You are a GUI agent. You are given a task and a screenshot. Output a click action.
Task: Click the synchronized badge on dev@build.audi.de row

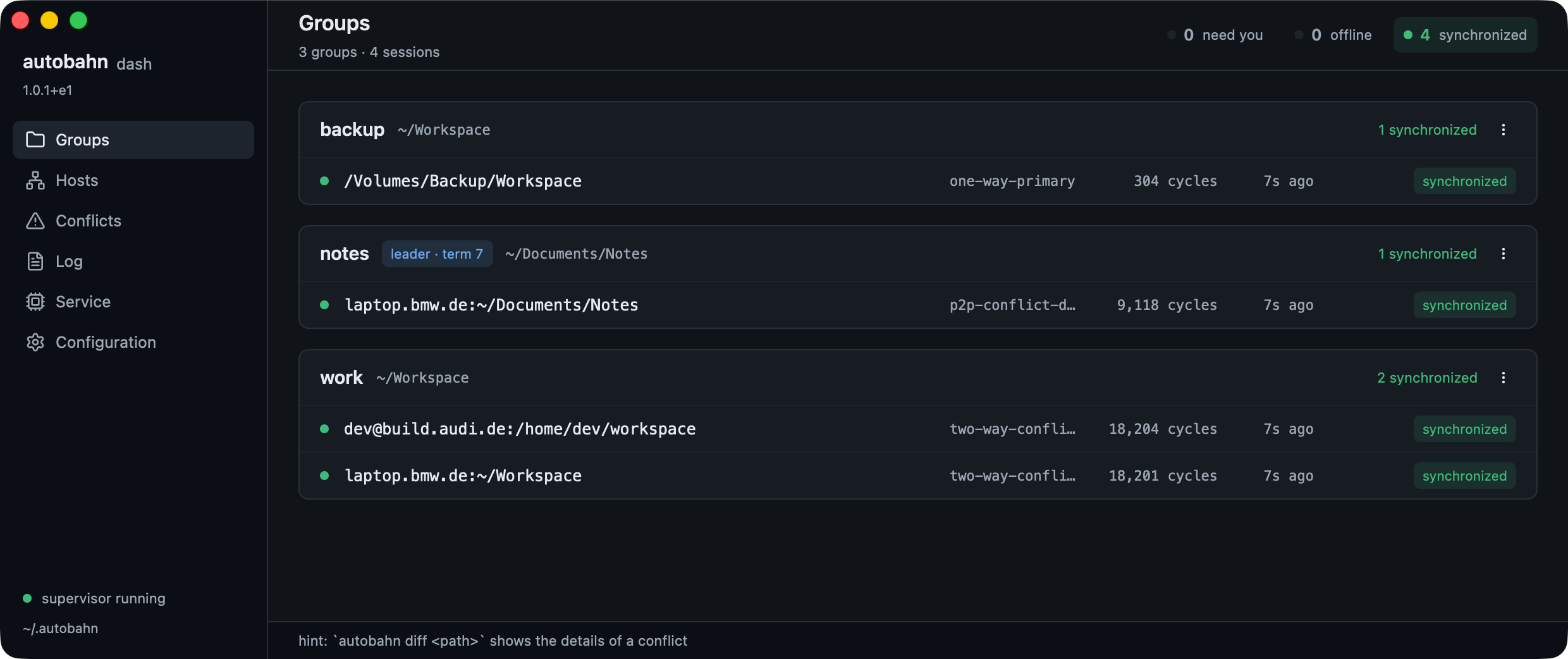tap(1464, 429)
